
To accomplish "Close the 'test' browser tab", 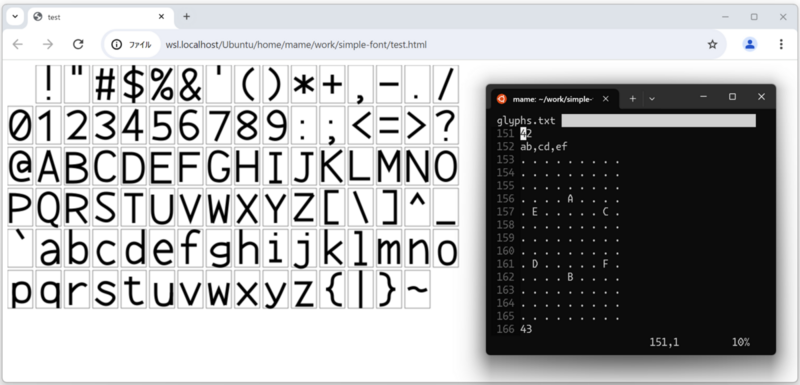I will pyautogui.click(x=161, y=17).
